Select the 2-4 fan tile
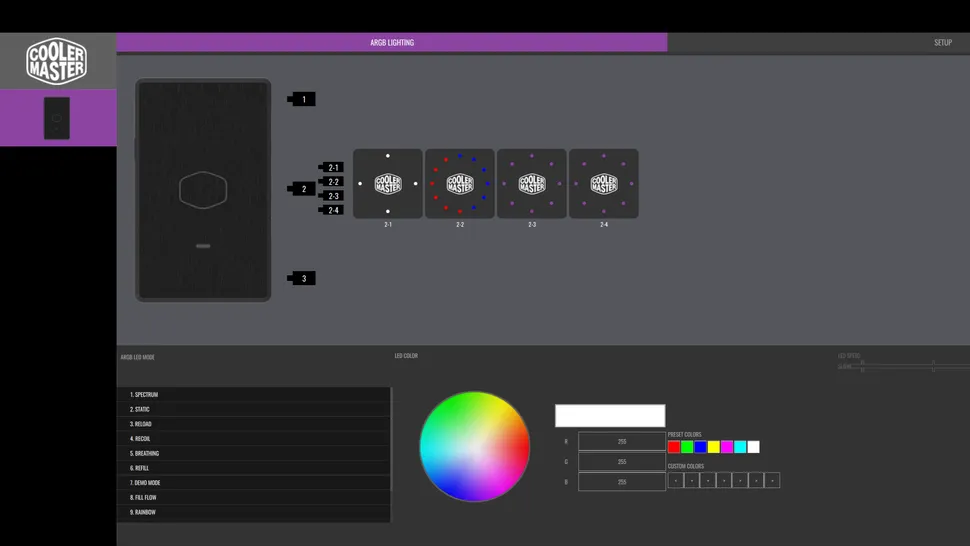Image resolution: width=970 pixels, height=546 pixels. 604,183
